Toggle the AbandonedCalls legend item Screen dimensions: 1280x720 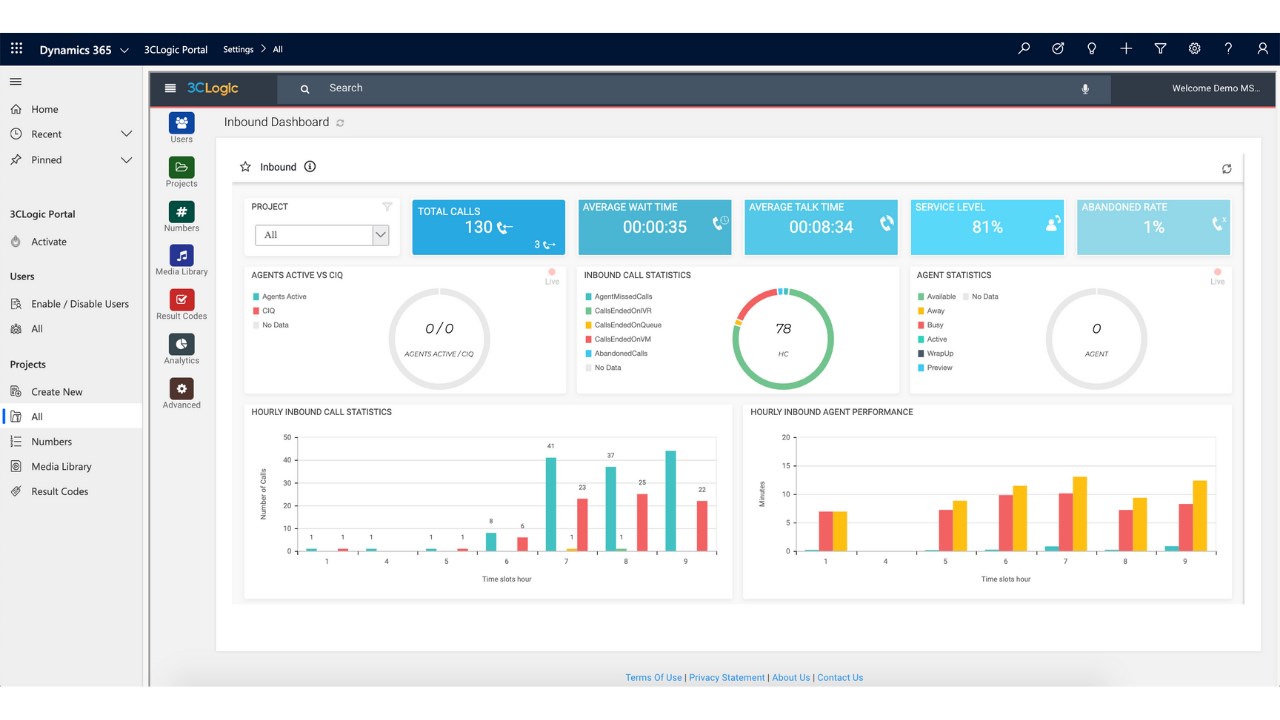616,354
